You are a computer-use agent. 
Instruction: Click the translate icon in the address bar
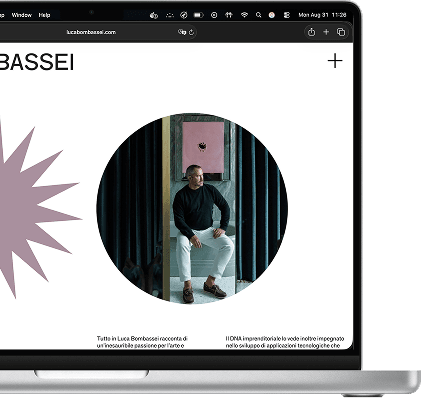click(x=182, y=32)
